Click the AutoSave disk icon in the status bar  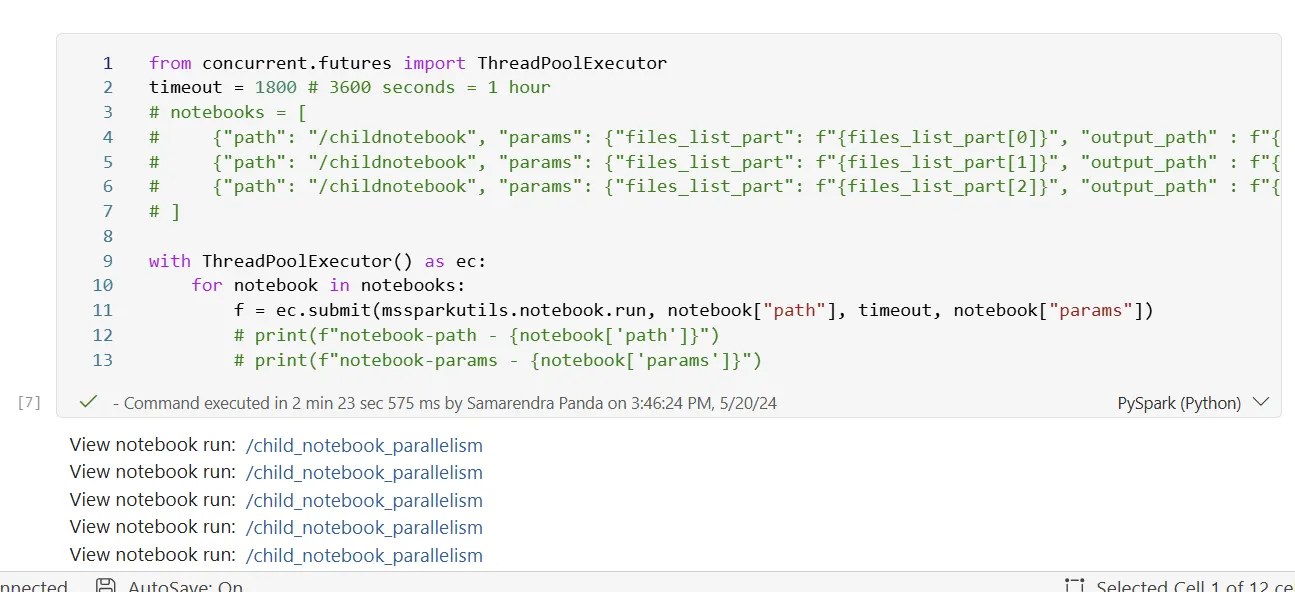(105, 585)
